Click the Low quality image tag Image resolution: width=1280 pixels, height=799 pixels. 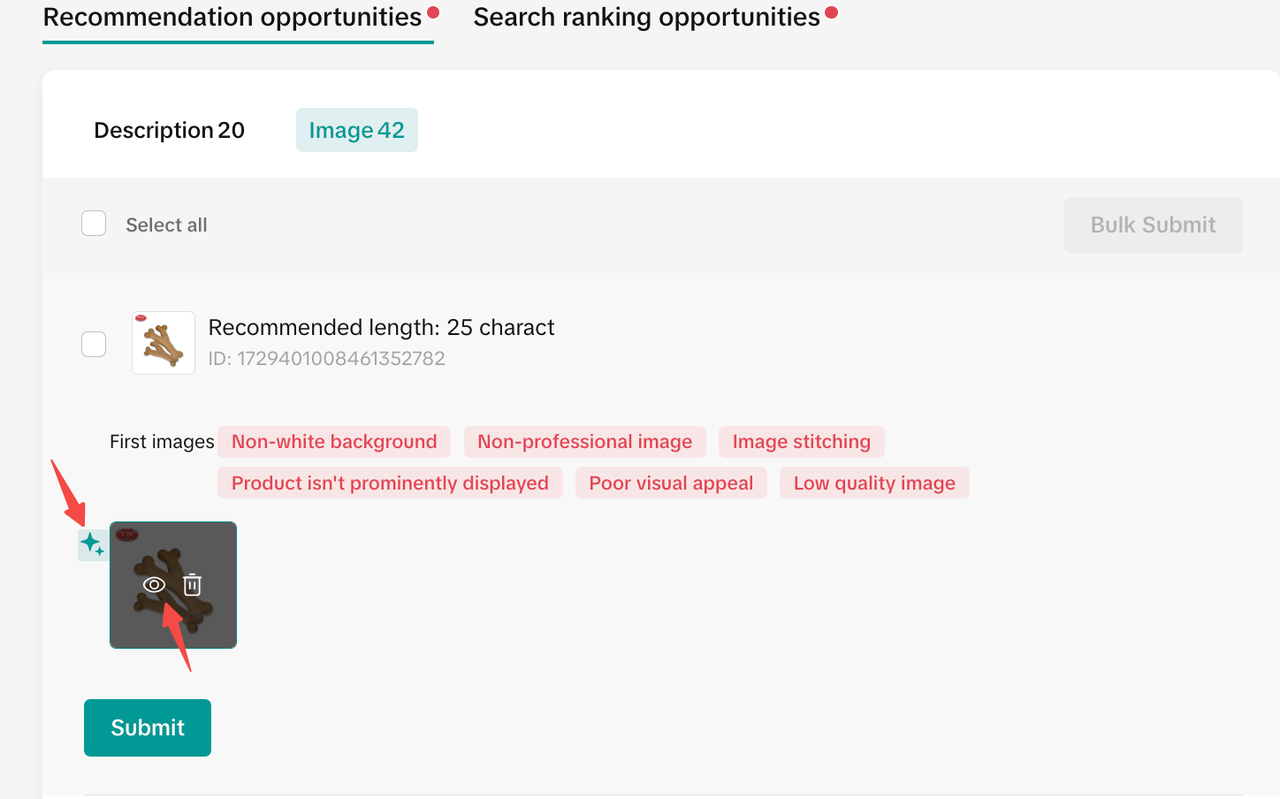874,483
